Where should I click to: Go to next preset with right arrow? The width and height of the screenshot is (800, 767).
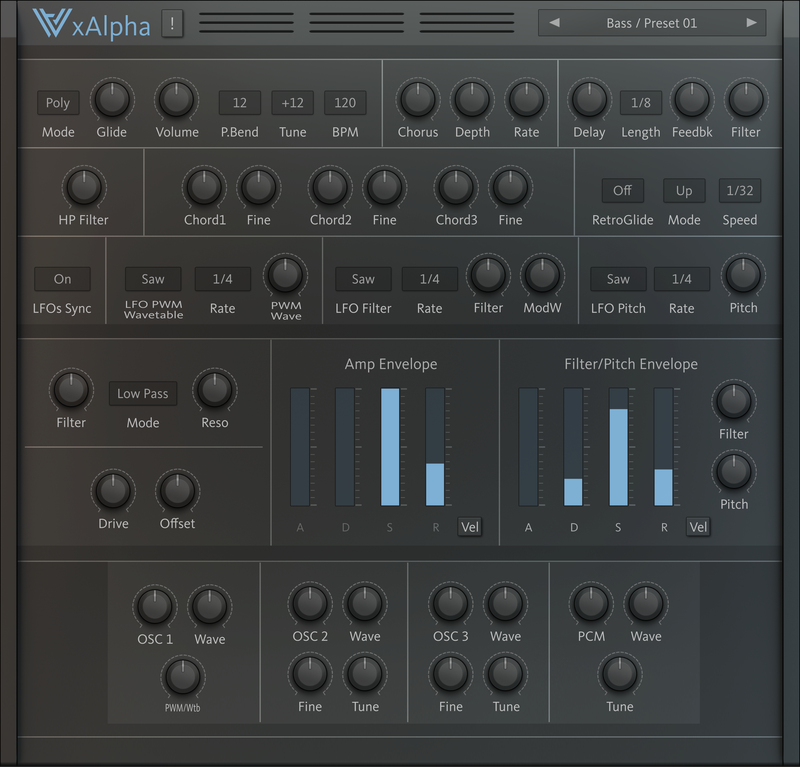coord(751,23)
